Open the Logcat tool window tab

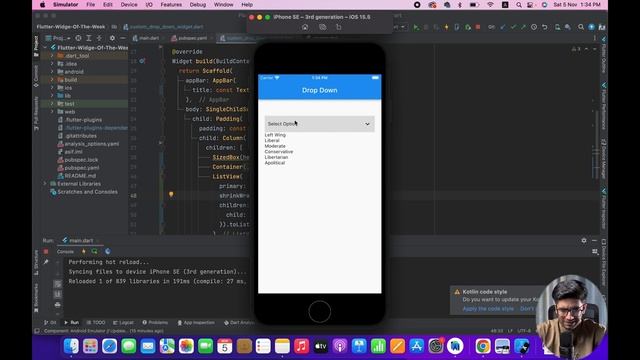pos(123,322)
